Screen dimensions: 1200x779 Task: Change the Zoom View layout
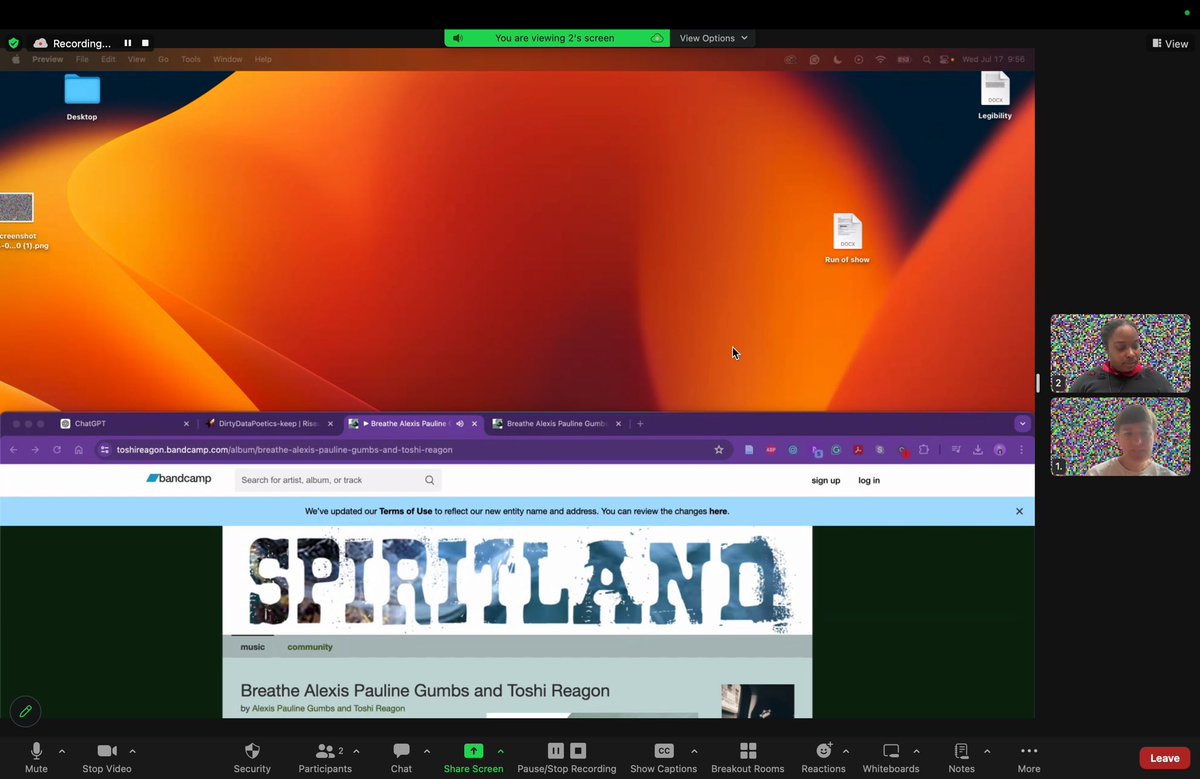tap(1170, 43)
